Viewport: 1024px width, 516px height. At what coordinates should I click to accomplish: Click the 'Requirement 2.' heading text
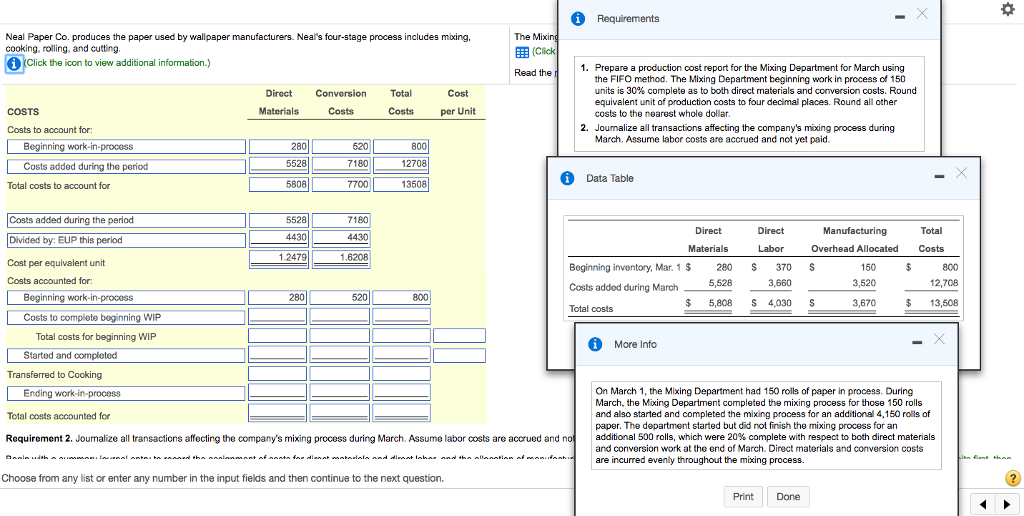tap(39, 438)
